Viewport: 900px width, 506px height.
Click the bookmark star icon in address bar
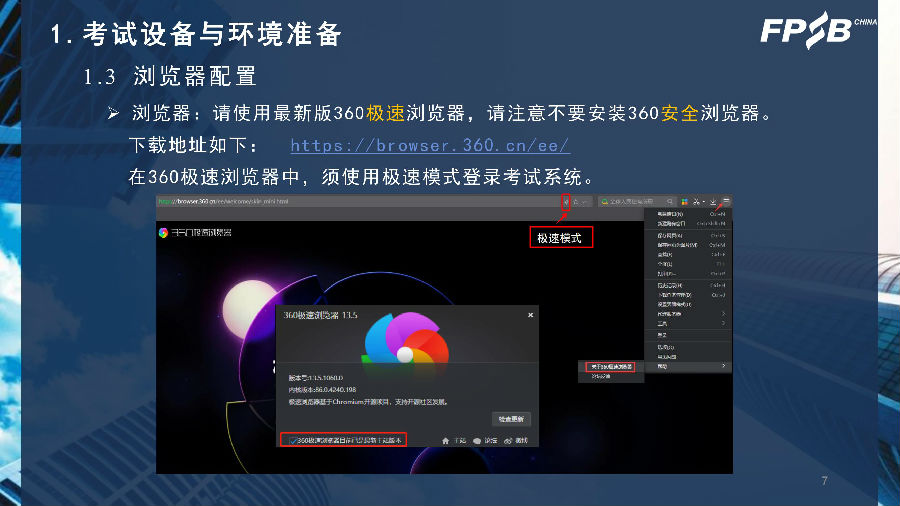tap(576, 202)
